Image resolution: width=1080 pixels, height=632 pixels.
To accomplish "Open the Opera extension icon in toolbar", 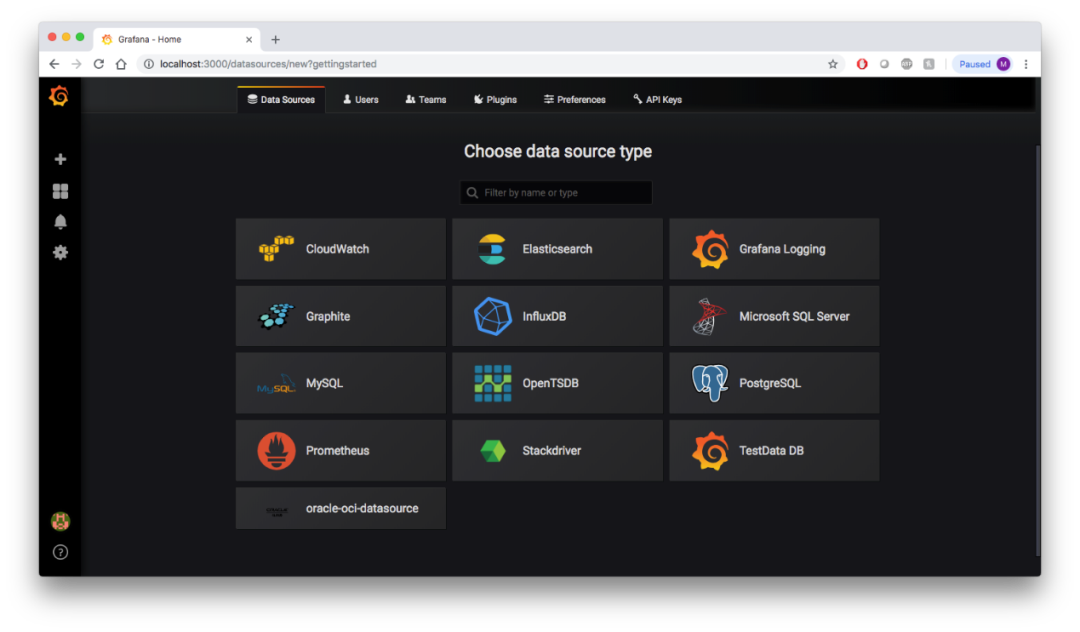I will pyautogui.click(x=862, y=64).
